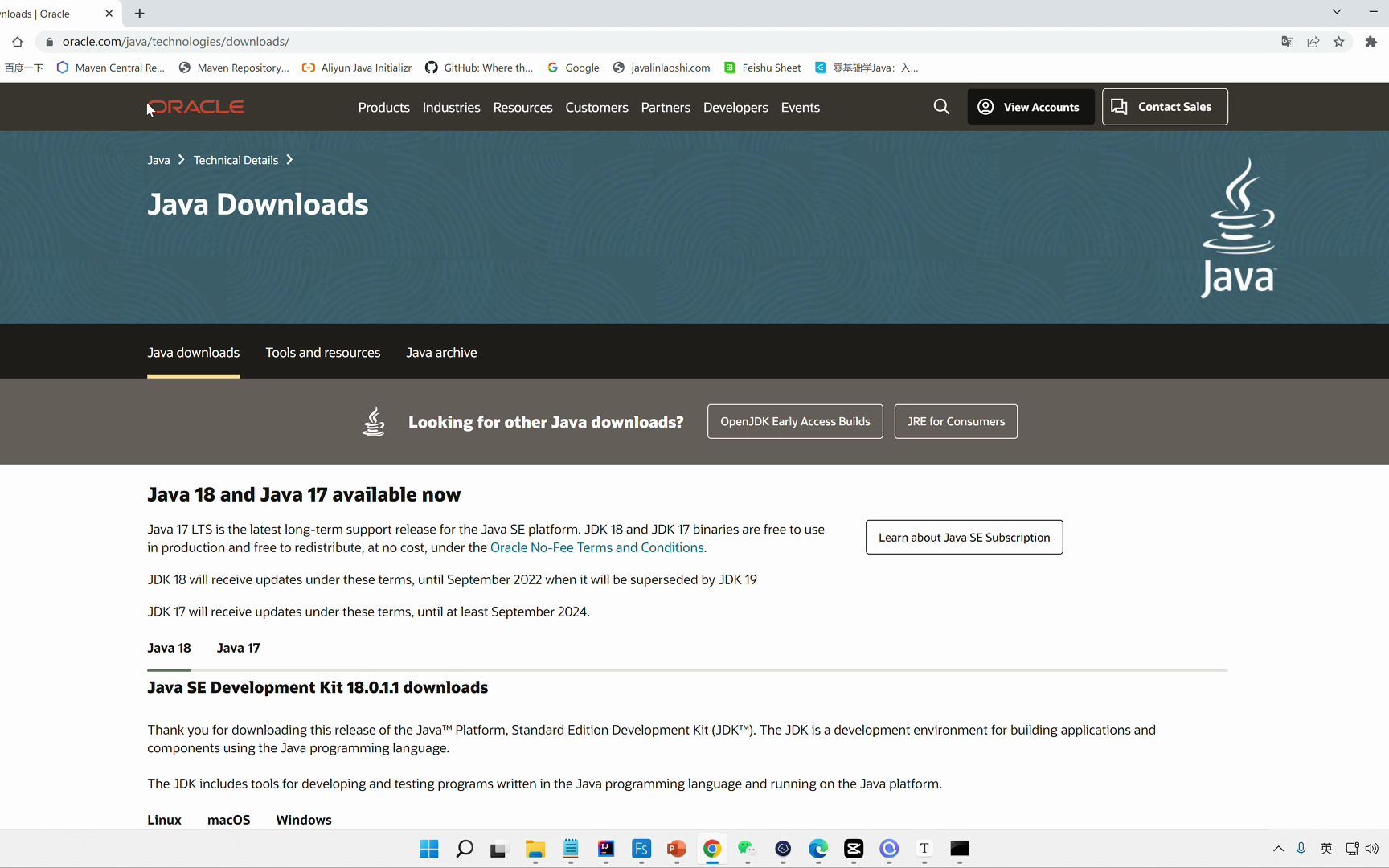Image resolution: width=1389 pixels, height=868 pixels.
Task: Show hidden system tray icons
Action: click(x=1278, y=849)
